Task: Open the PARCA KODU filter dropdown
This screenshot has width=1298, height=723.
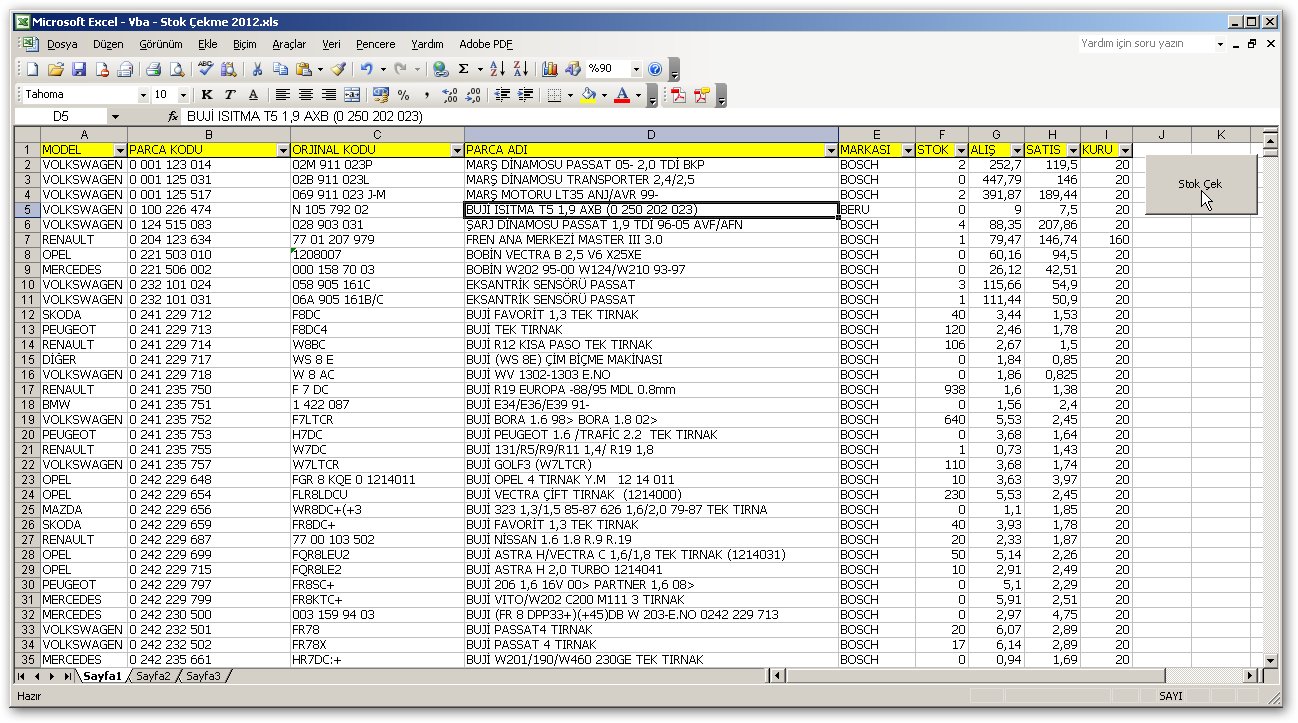Action: click(283, 150)
